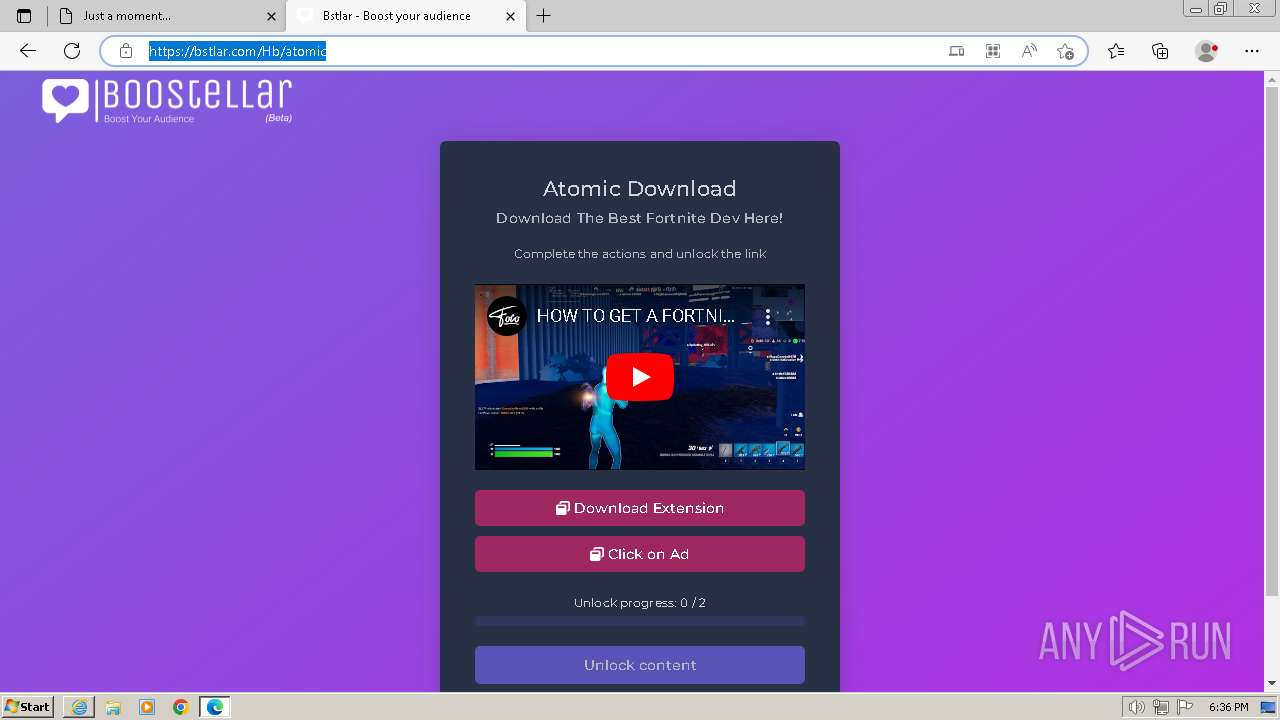Click the Unlock content button

640,665
